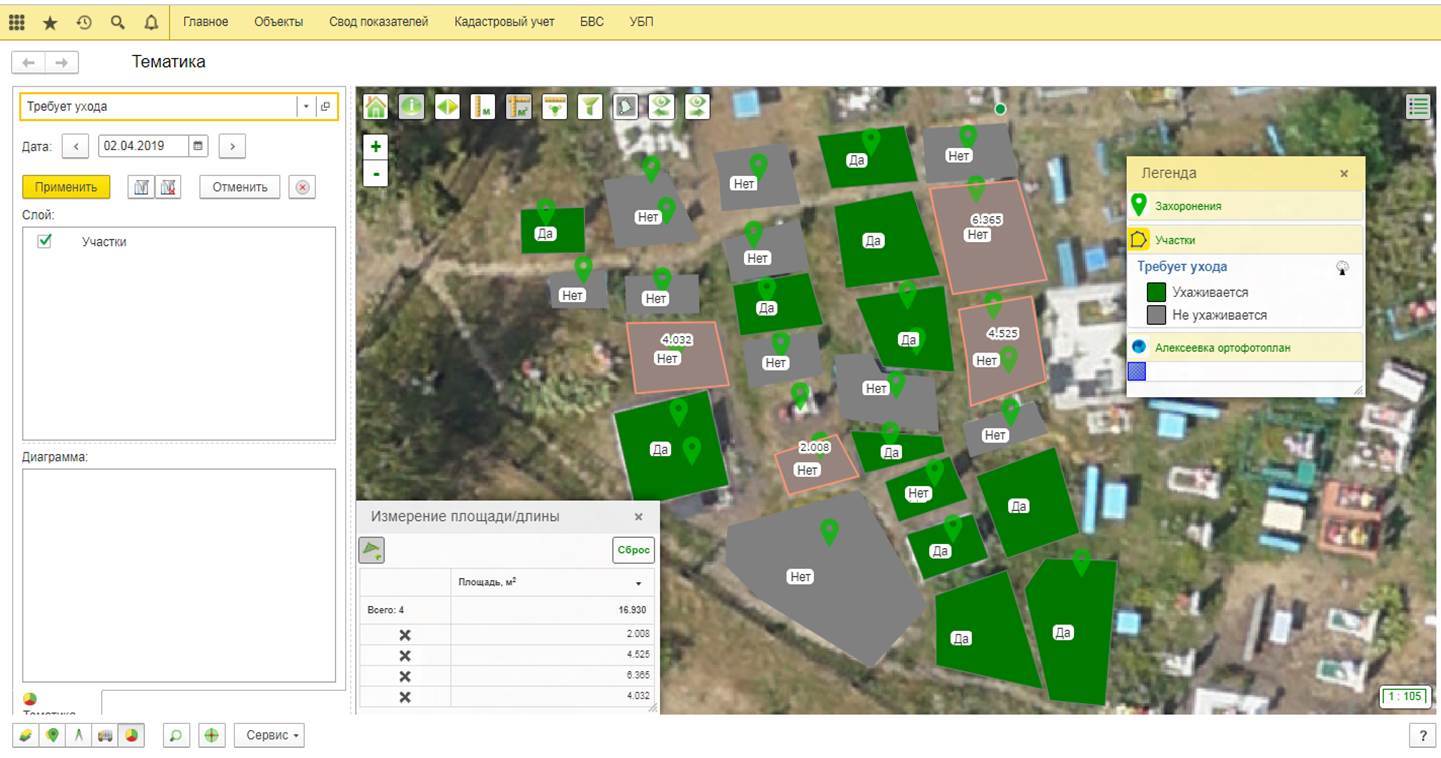Zoom out the map with minus

376,174
